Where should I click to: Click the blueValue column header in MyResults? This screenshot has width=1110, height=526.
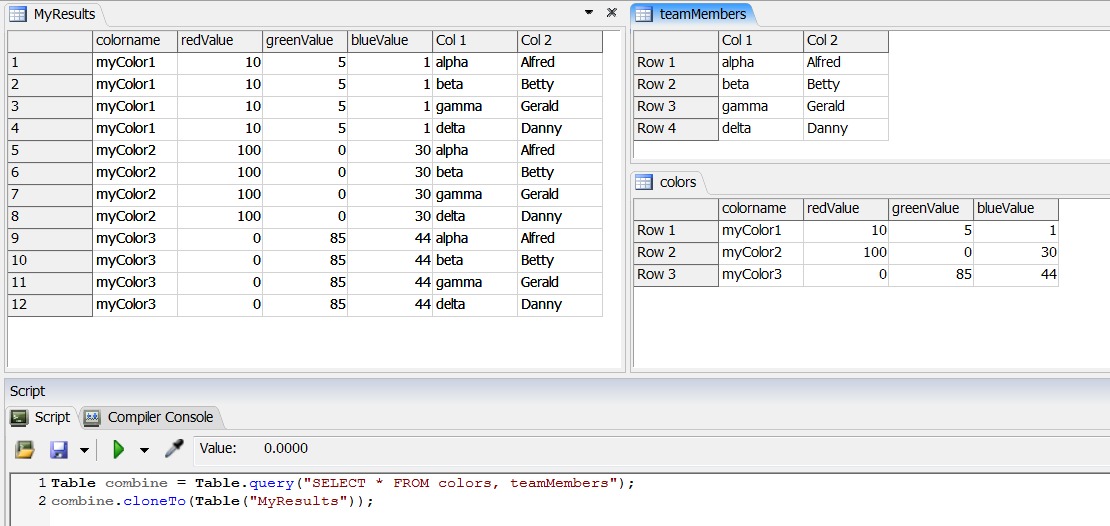click(x=390, y=41)
